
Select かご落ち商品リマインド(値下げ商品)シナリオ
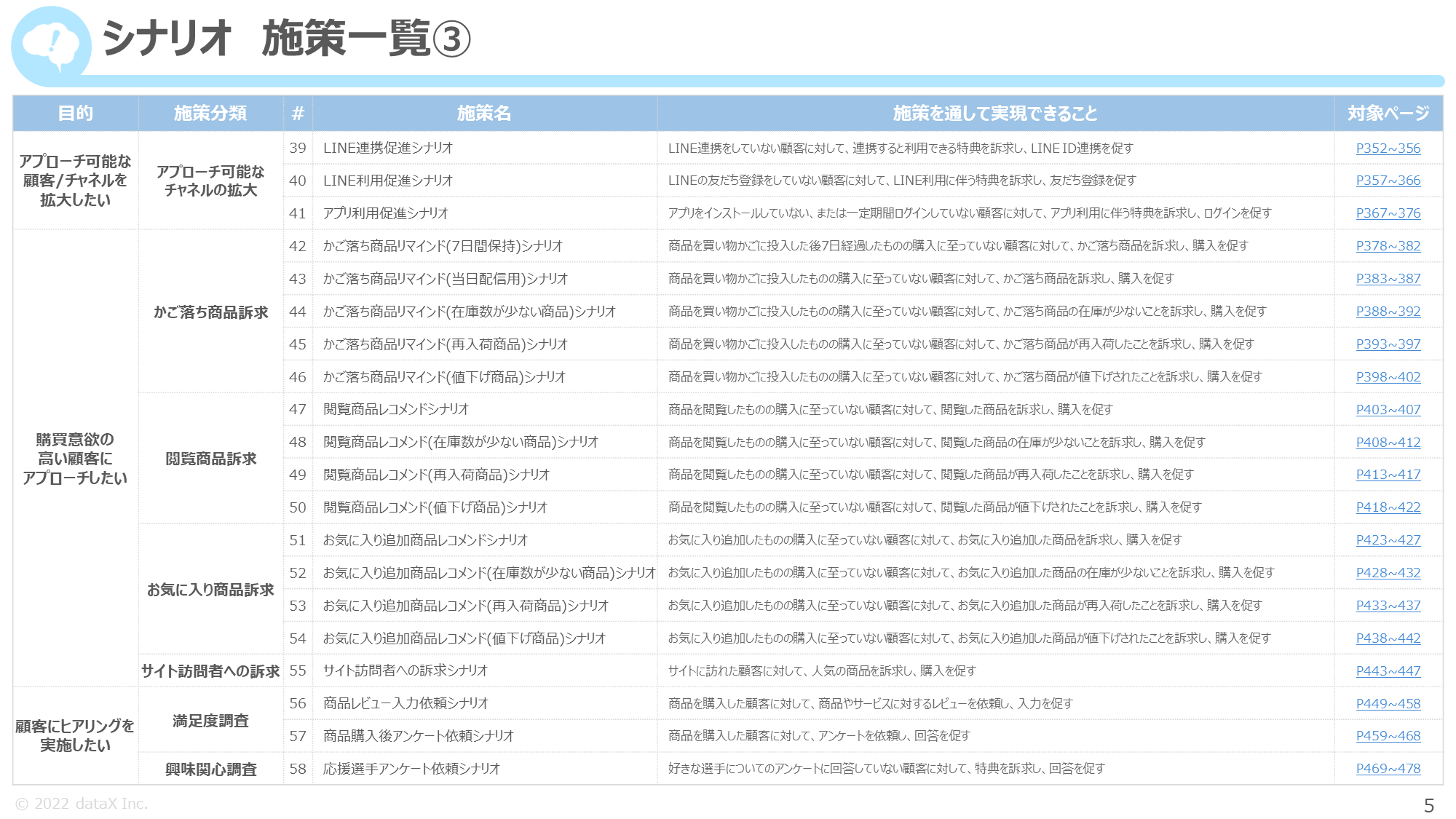[x=444, y=377]
